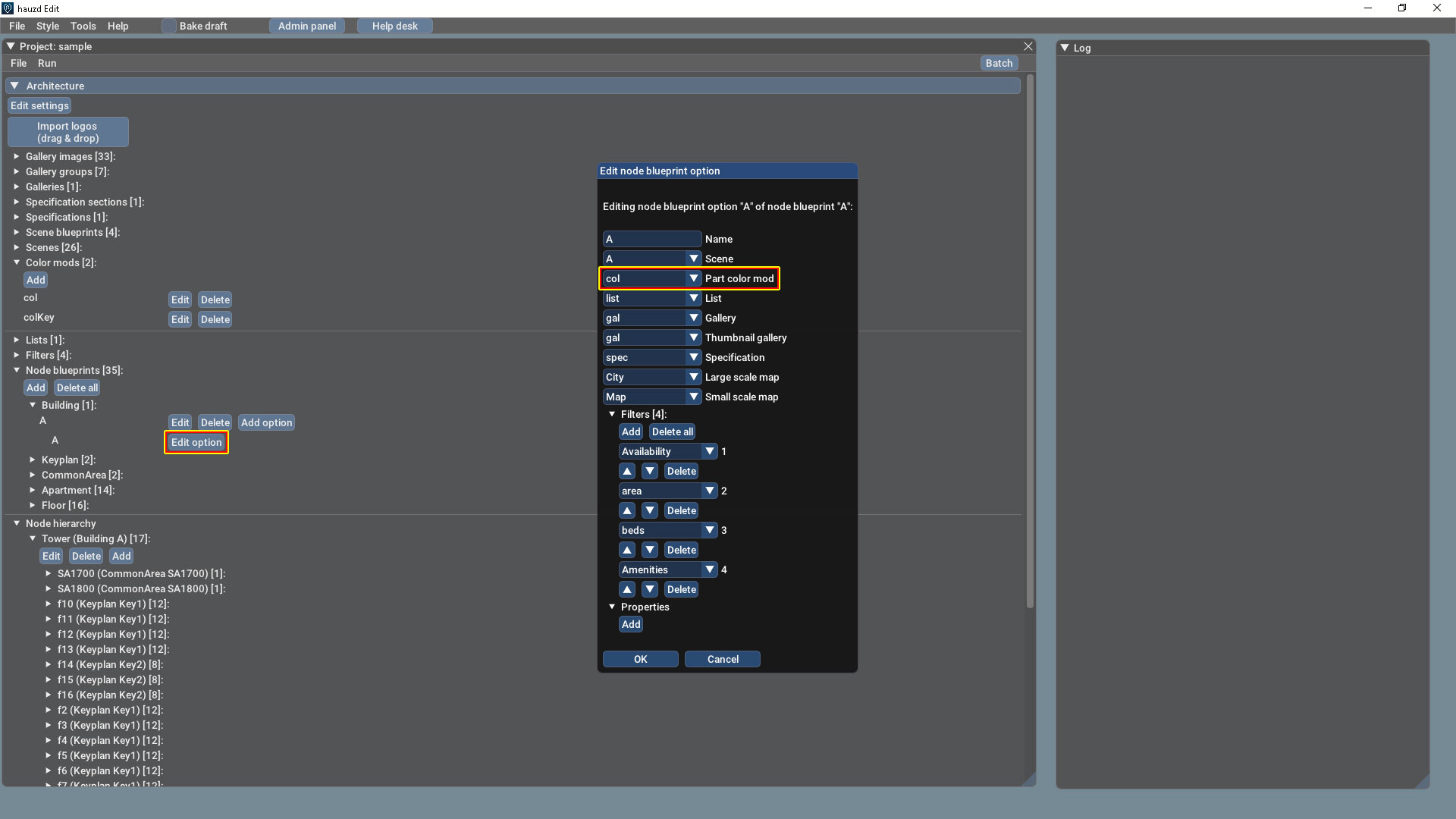The height and width of the screenshot is (819, 1456).
Task: Open the Tools menu
Action: [83, 26]
